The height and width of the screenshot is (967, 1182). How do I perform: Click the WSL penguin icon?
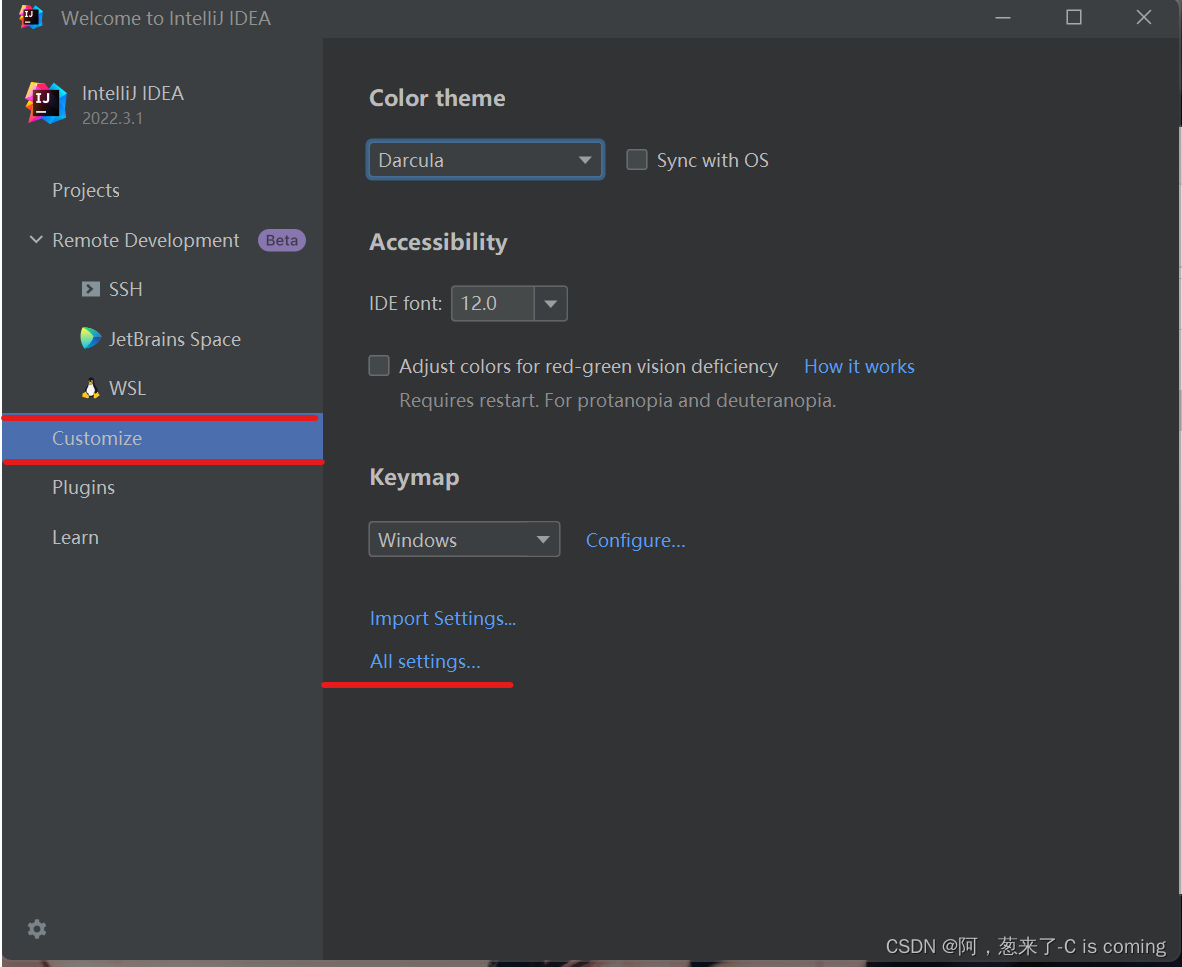(x=90, y=387)
